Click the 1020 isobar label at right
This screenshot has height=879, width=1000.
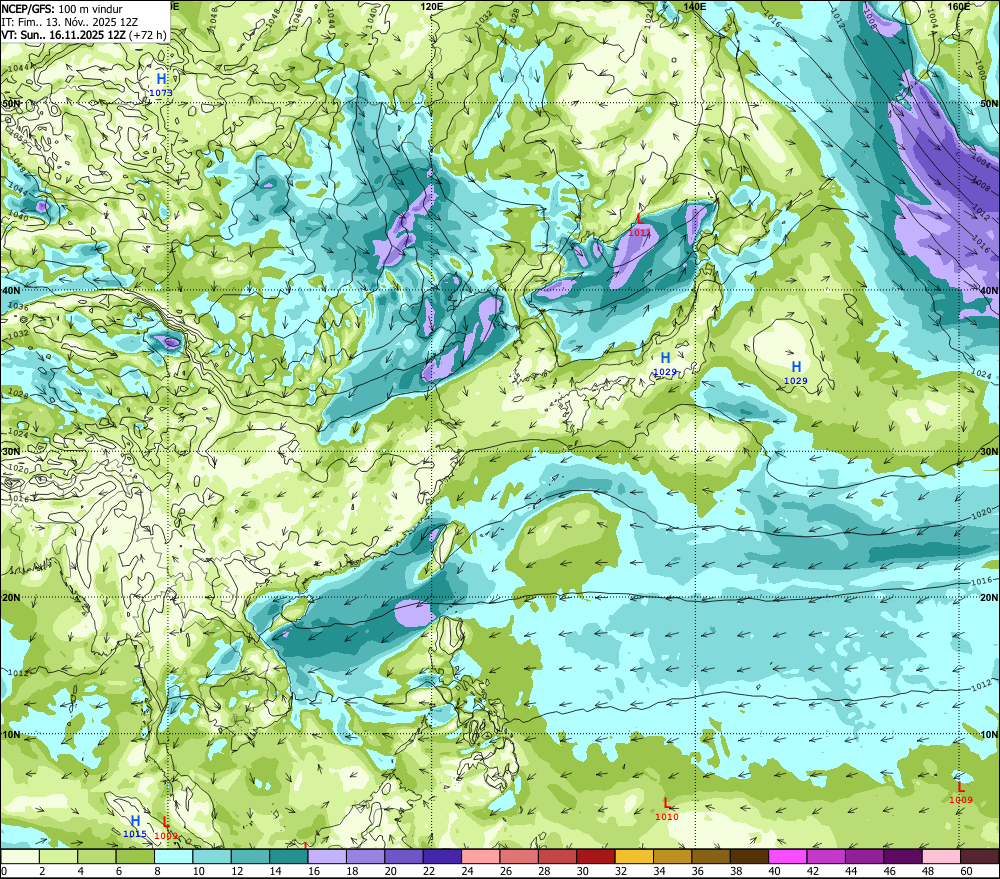[x=982, y=513]
